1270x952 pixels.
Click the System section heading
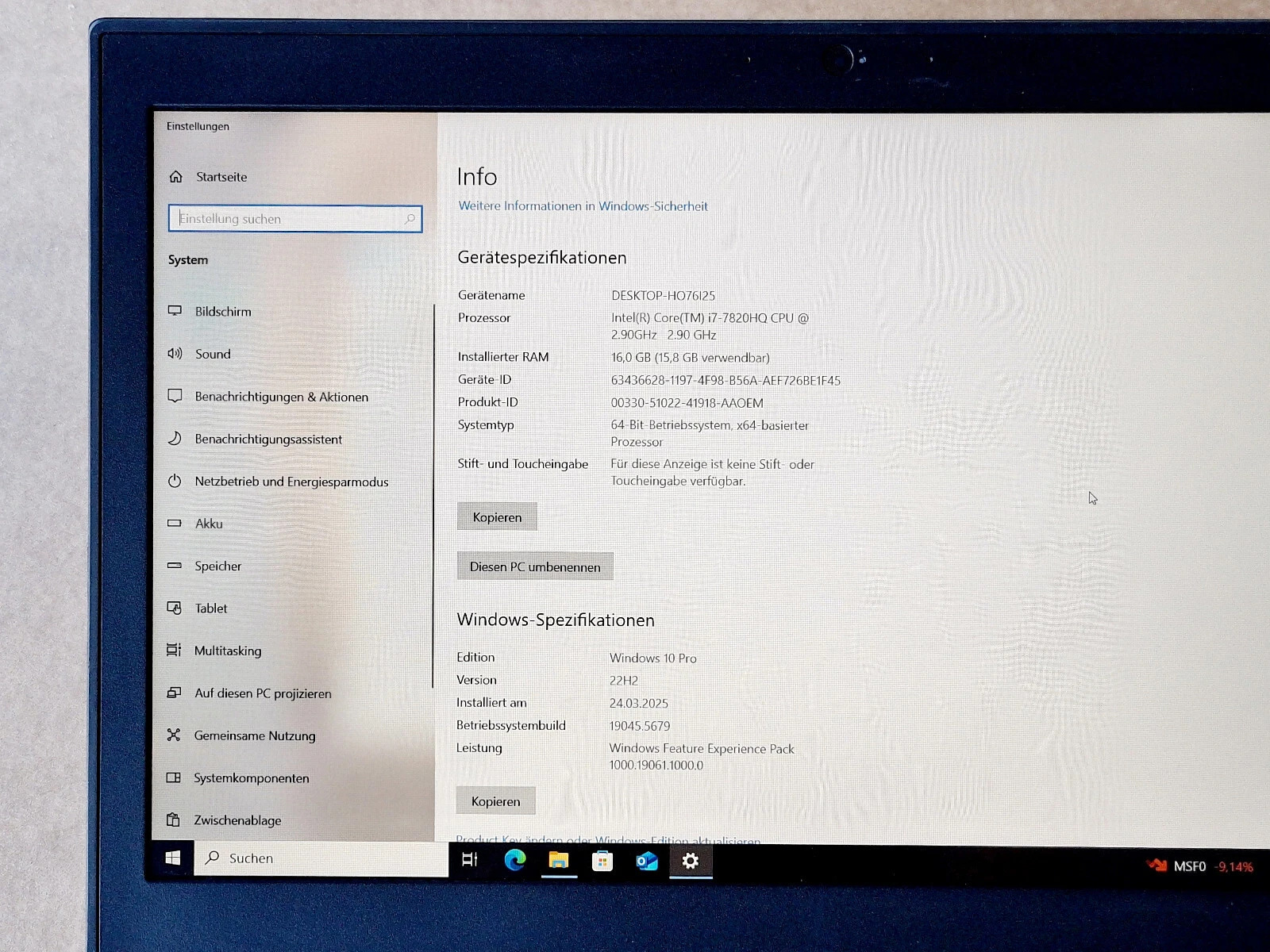188,260
